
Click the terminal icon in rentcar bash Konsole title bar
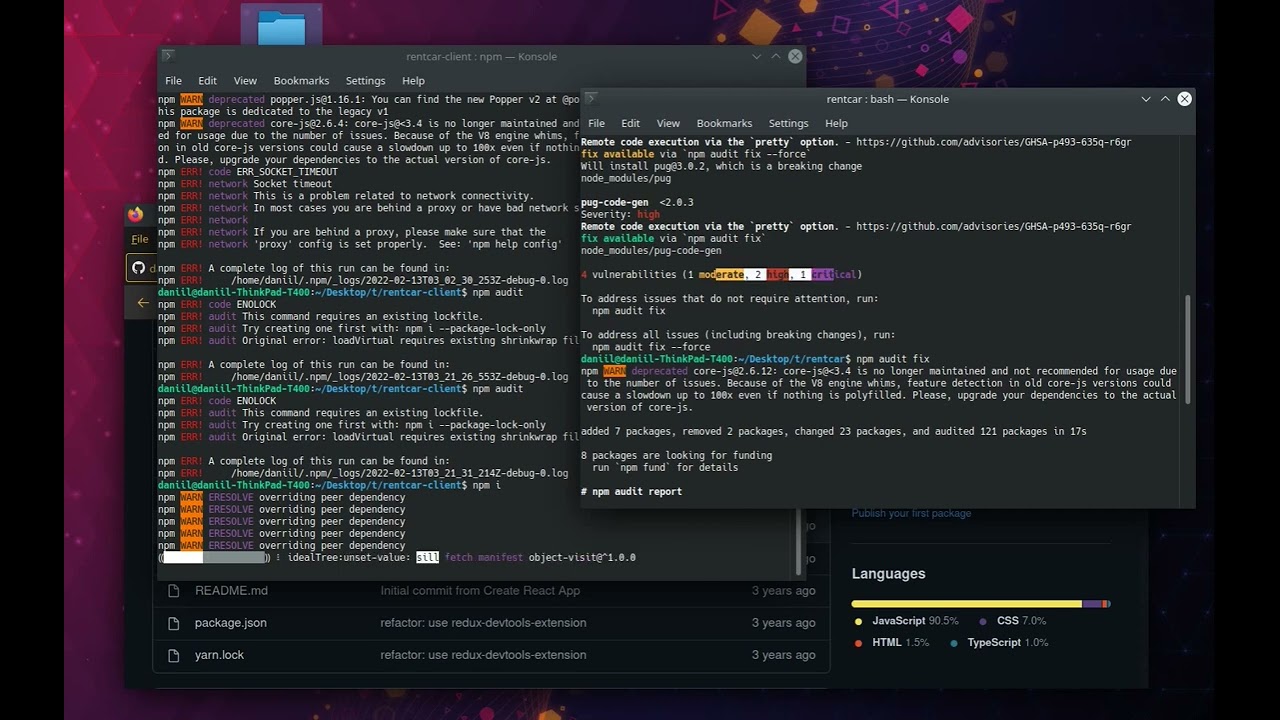[x=591, y=98]
